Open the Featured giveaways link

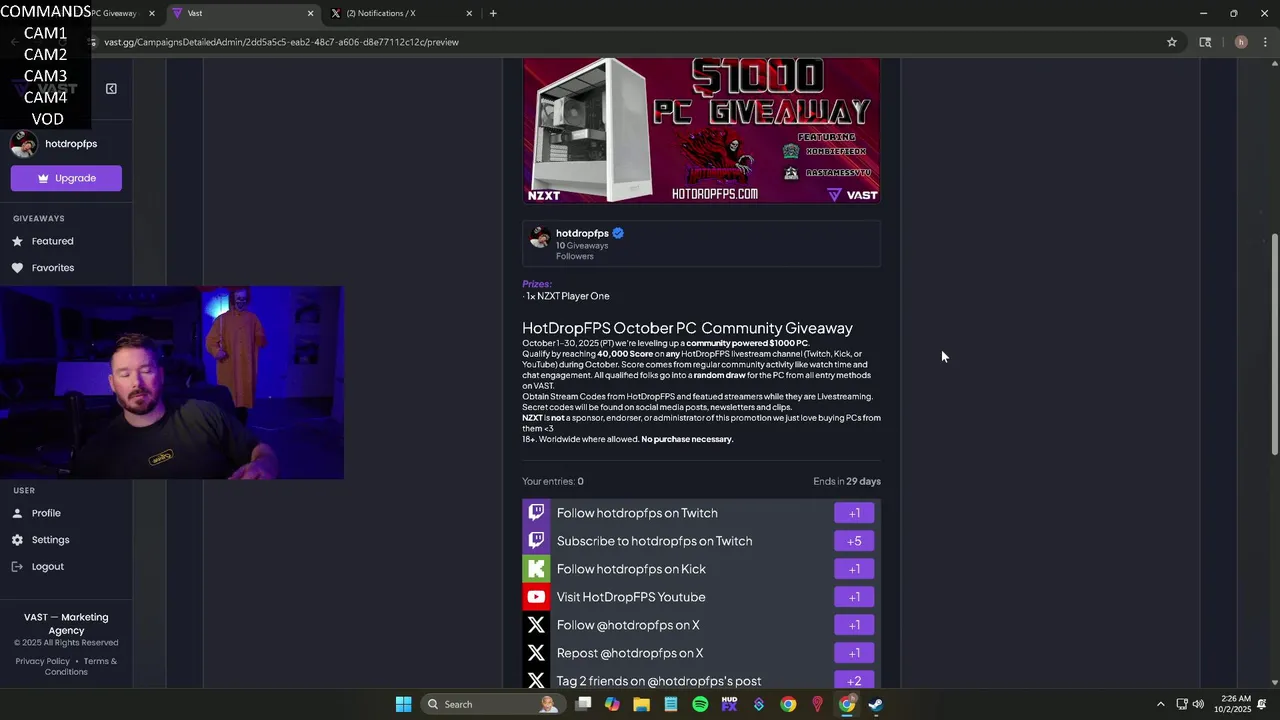pyautogui.click(x=52, y=241)
